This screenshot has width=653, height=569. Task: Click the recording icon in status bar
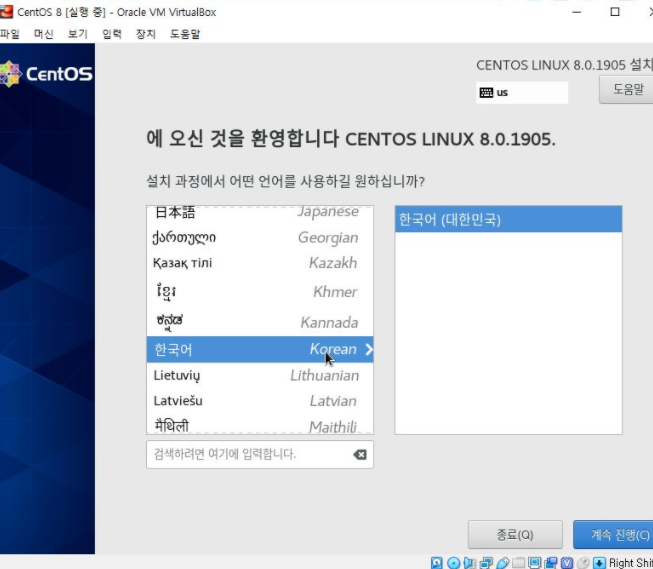[x=551, y=563]
